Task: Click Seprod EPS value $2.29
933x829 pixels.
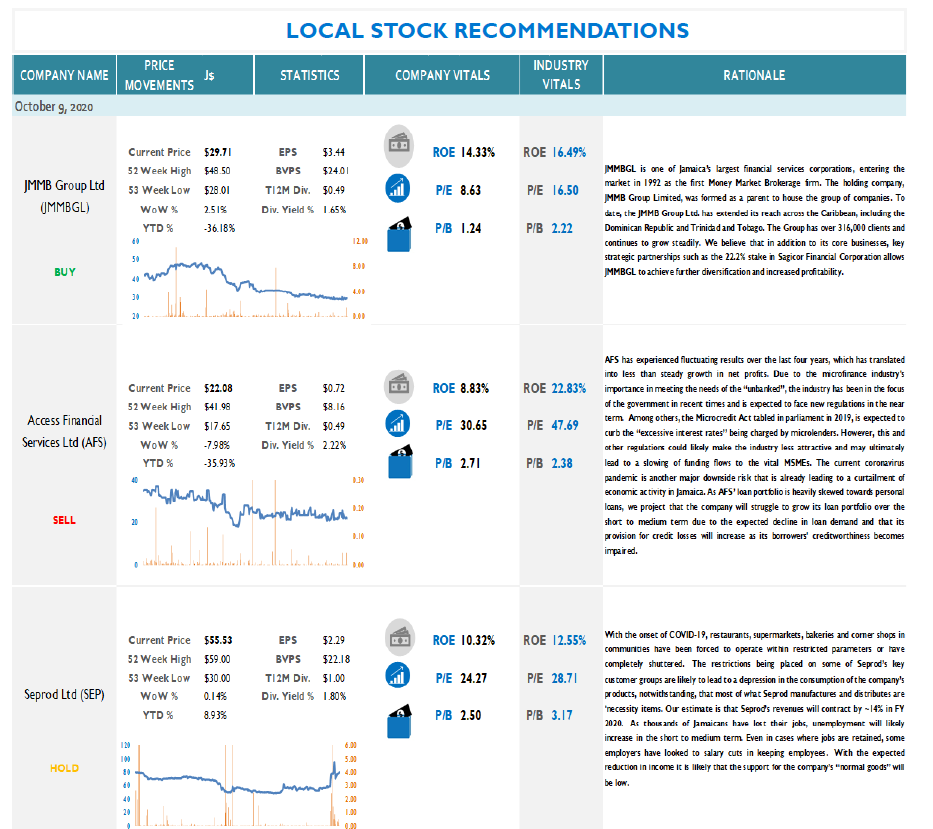Action: pos(334,640)
